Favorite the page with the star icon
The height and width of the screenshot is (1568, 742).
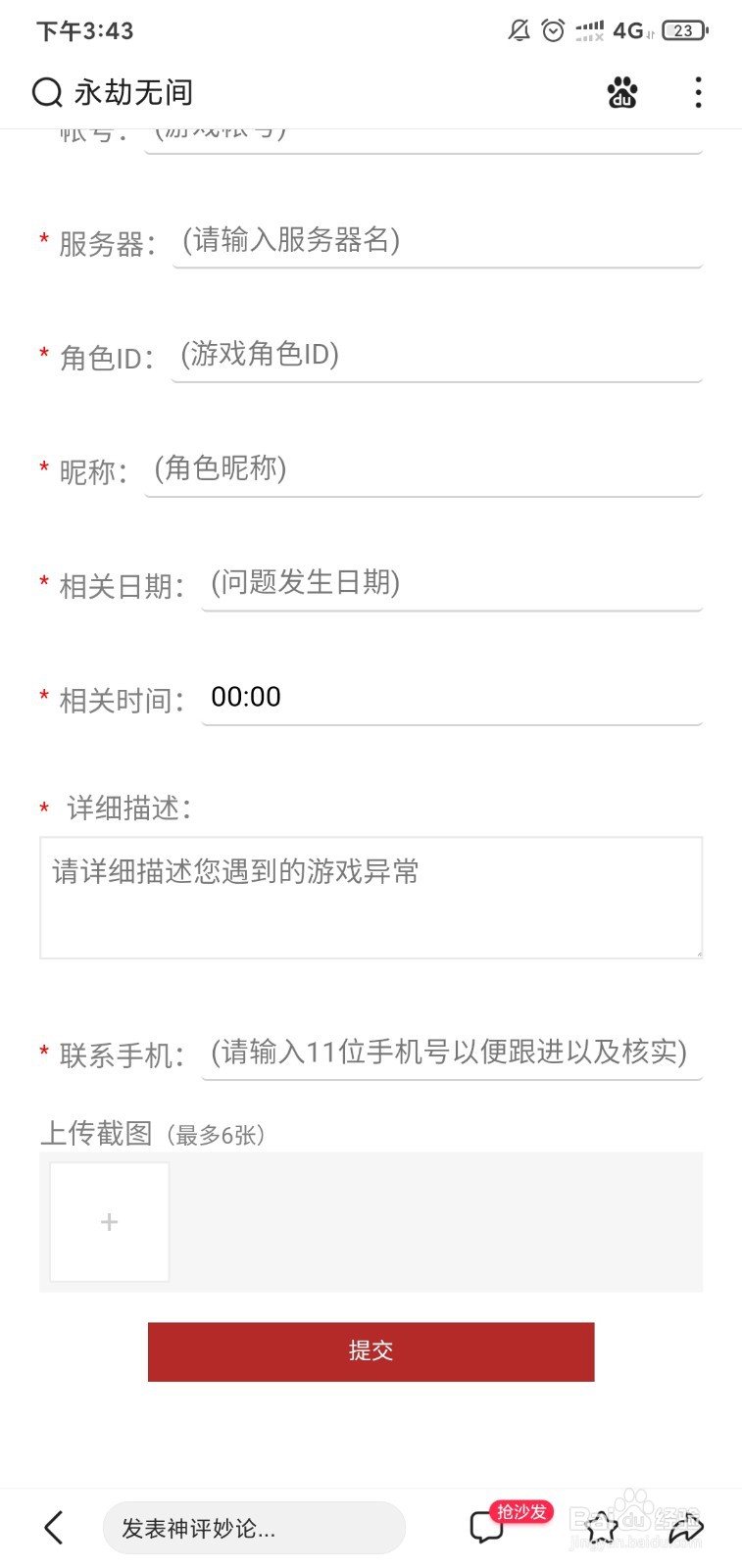(601, 1527)
